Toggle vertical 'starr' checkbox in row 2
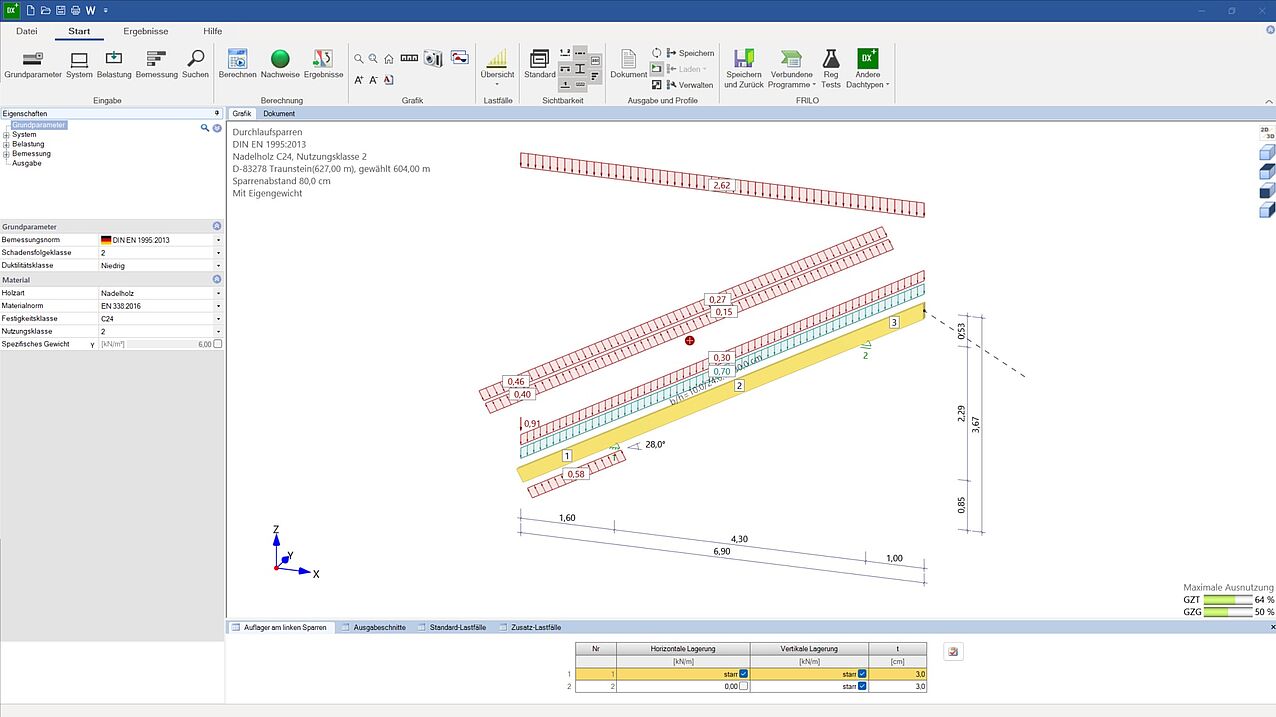The image size is (1276, 717). coord(862,686)
